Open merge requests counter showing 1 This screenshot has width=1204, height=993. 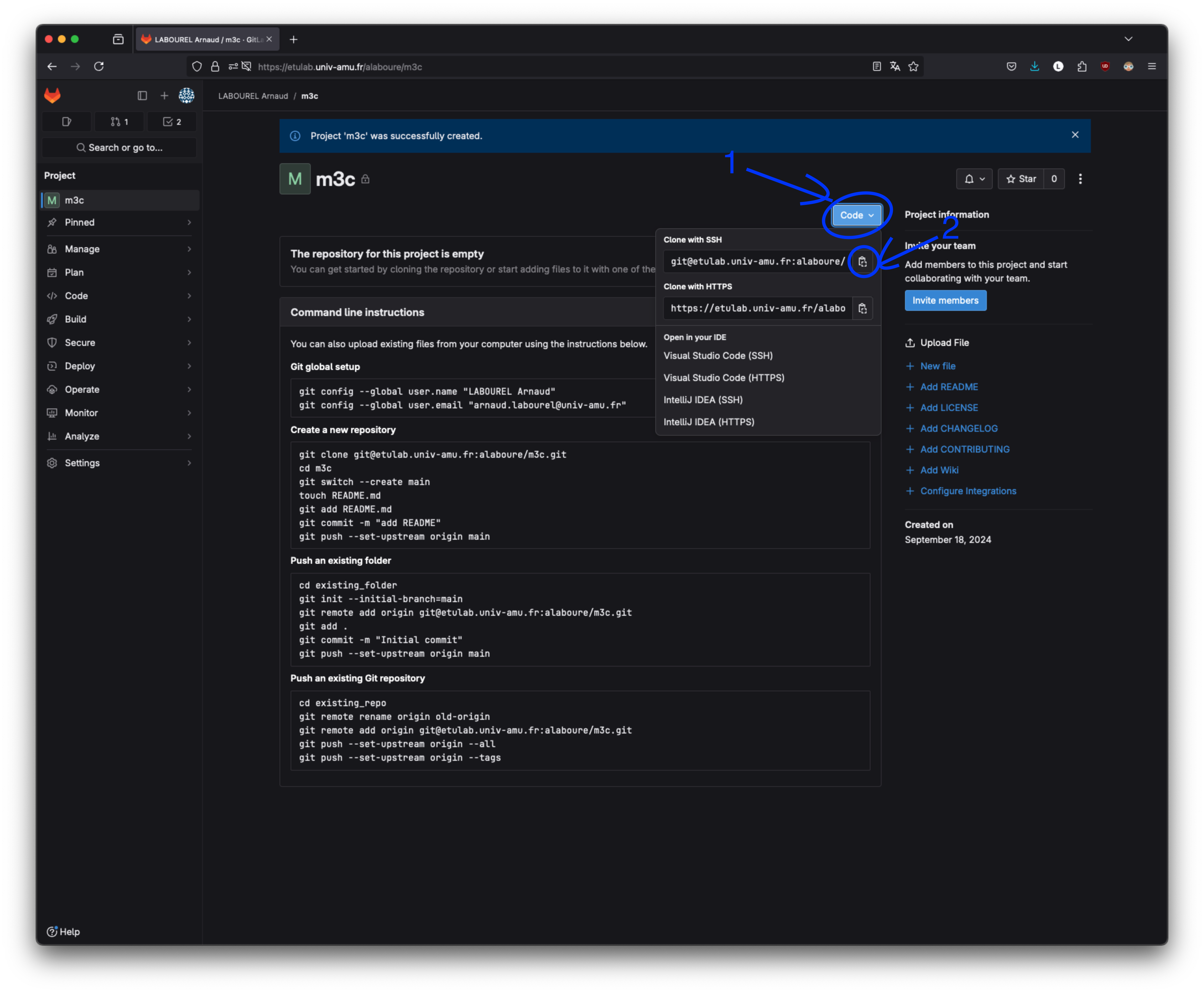coord(120,122)
